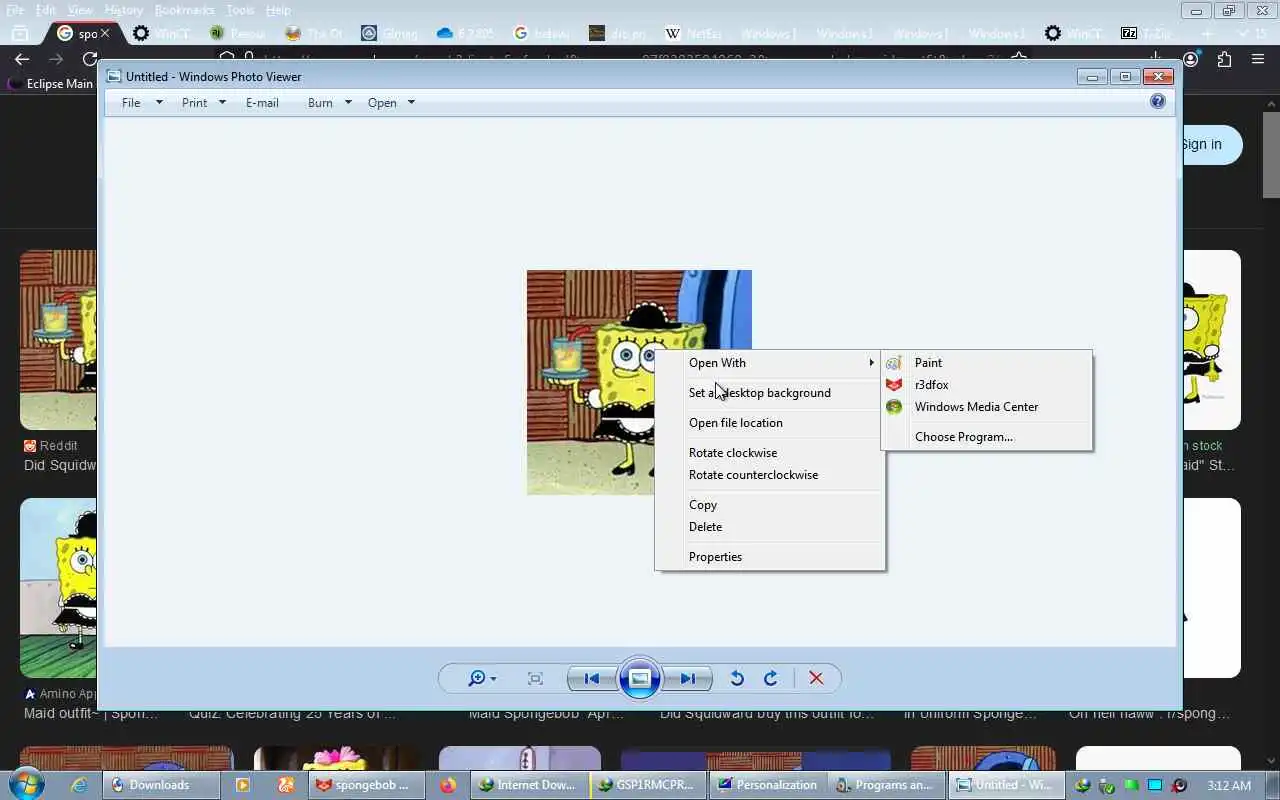Switch to GSP1RMCPR taskbar item
The height and width of the screenshot is (800, 1280).
[647, 785]
